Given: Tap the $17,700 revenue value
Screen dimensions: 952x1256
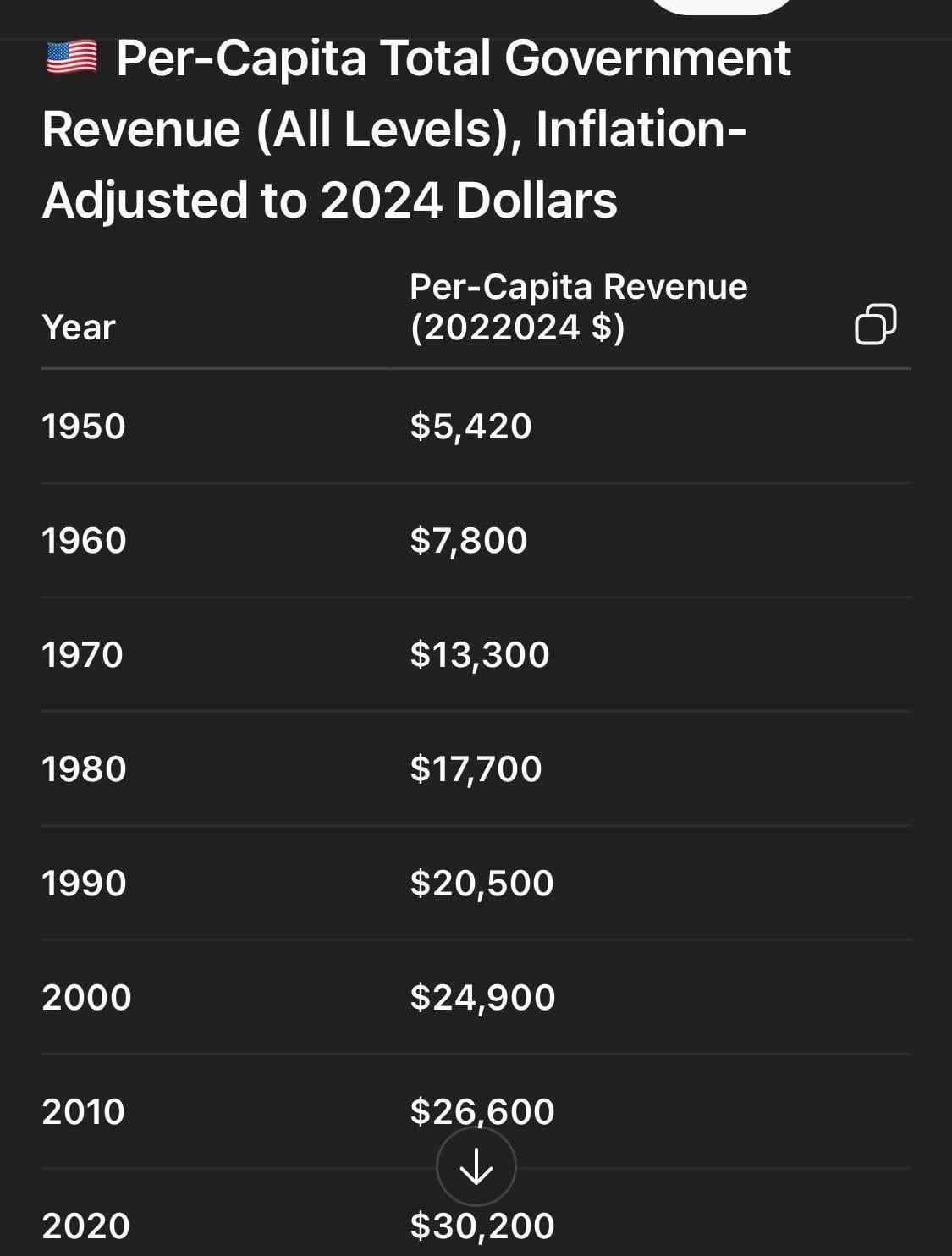Looking at the screenshot, I should [x=476, y=768].
